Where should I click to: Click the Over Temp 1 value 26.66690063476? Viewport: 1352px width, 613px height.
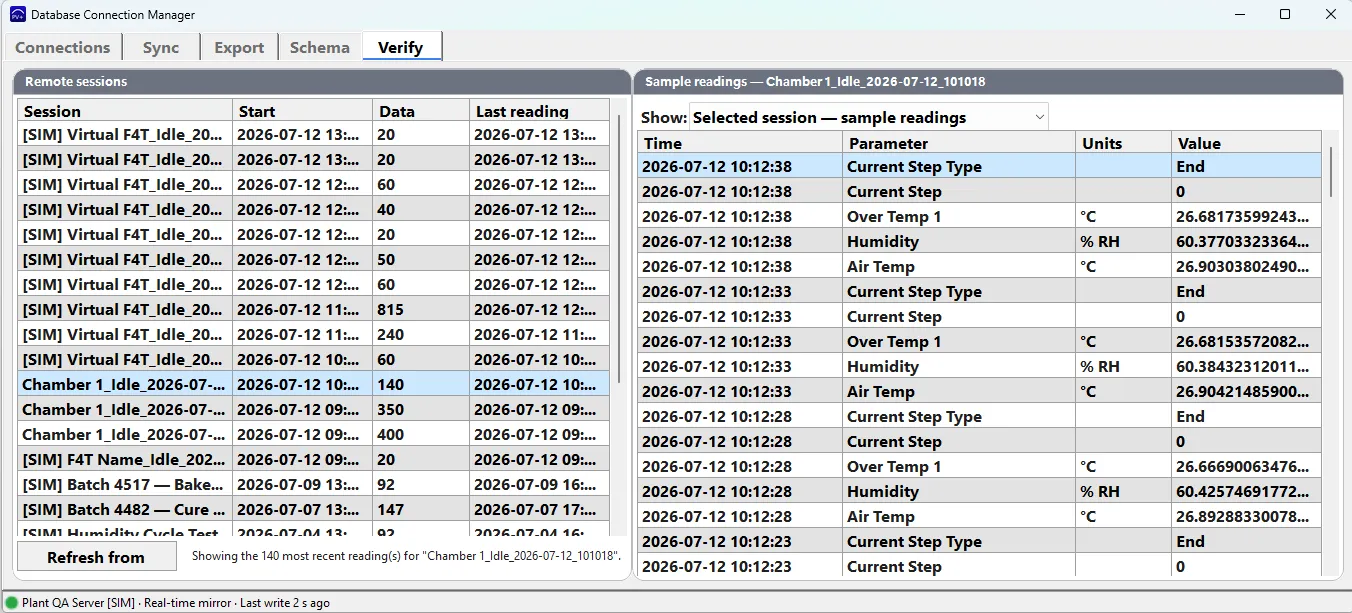point(1246,466)
